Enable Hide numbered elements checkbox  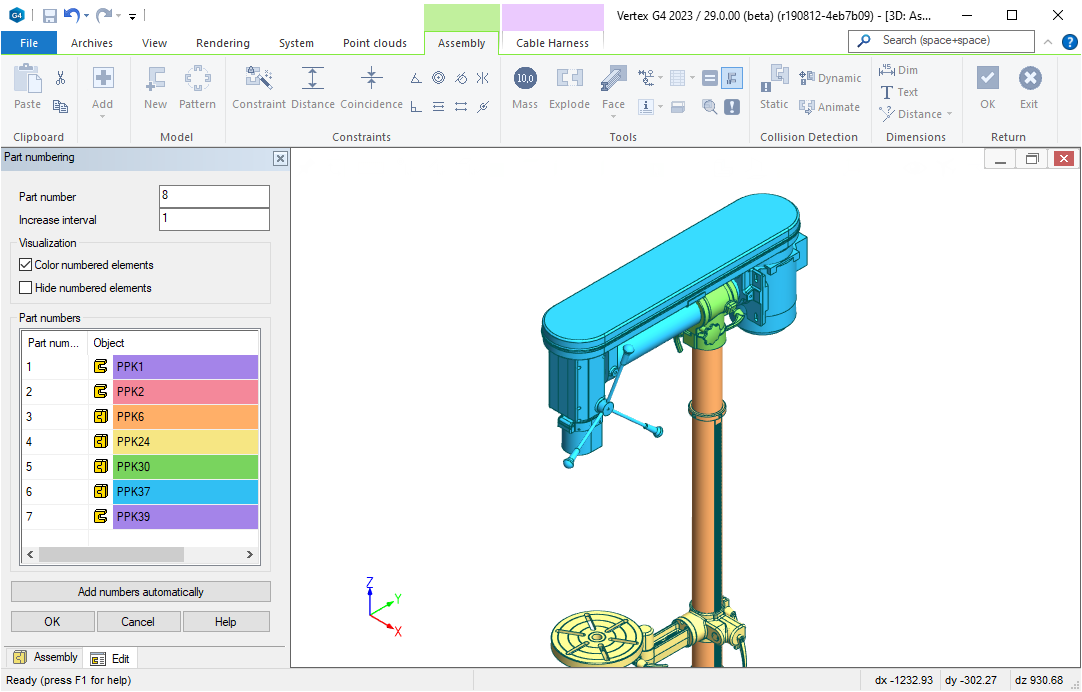point(27,288)
